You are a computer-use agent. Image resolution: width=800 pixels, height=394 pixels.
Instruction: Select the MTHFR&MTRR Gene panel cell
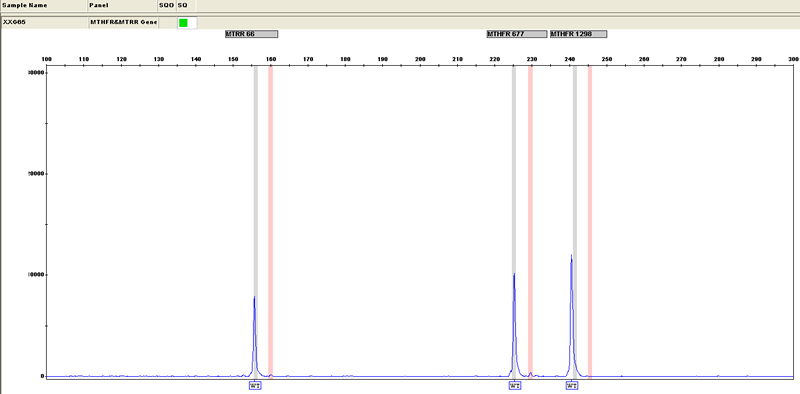click(x=123, y=22)
